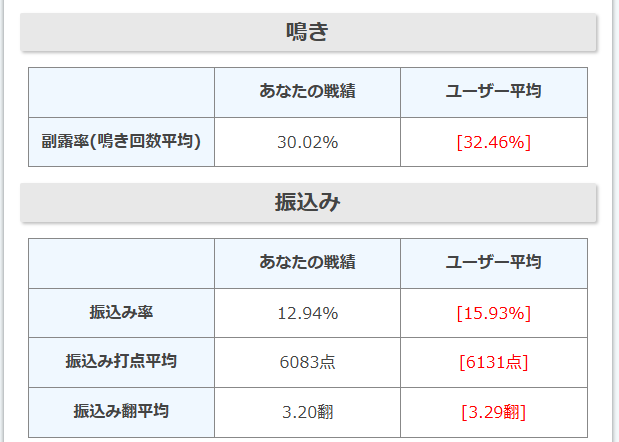Click the 振込み翻平均 row label

121,412
